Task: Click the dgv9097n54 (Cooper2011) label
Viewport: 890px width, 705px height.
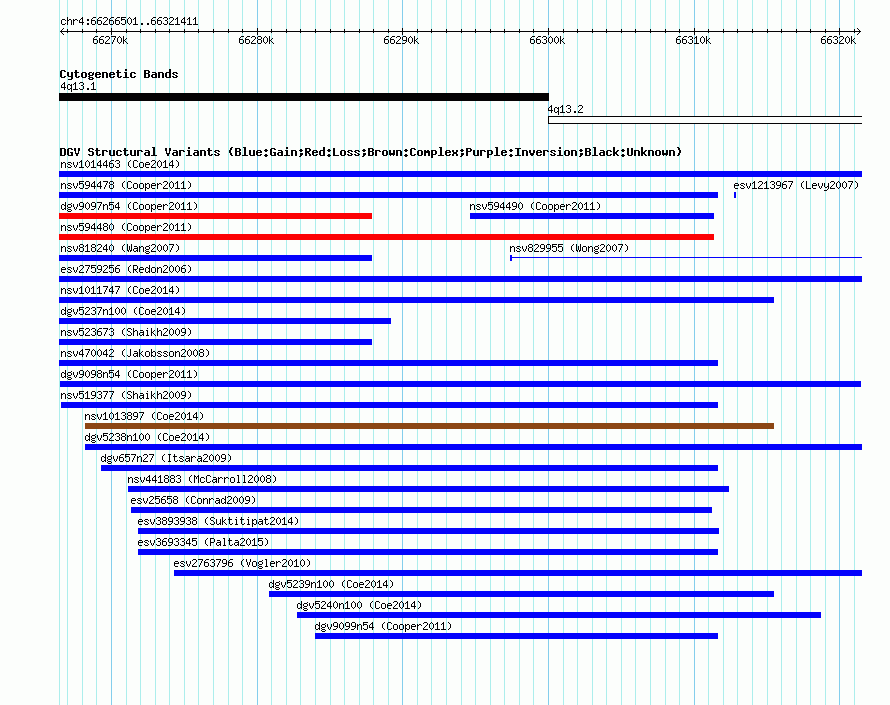Action: (x=129, y=207)
